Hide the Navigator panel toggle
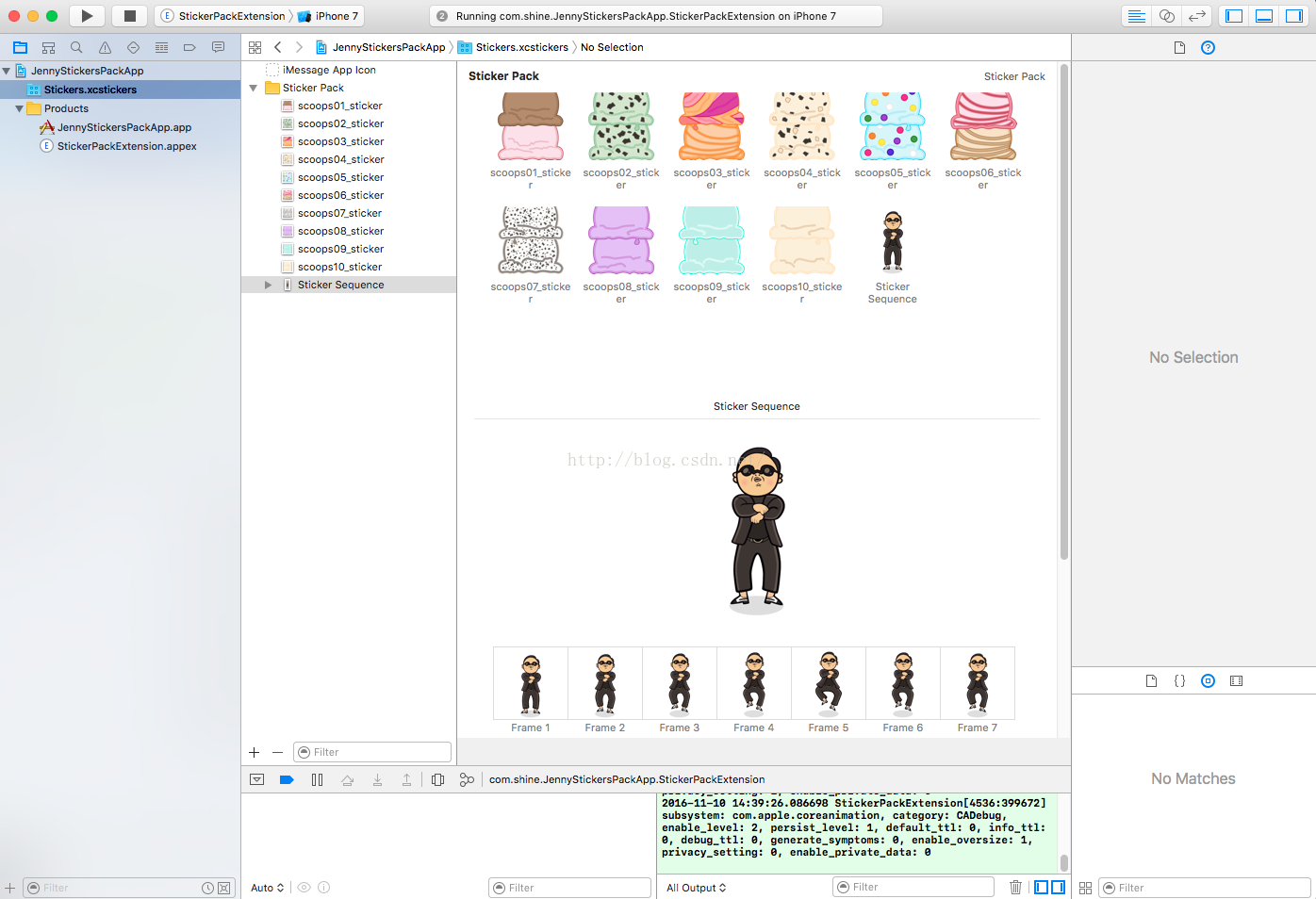This screenshot has height=899, width=1316. (x=1234, y=16)
